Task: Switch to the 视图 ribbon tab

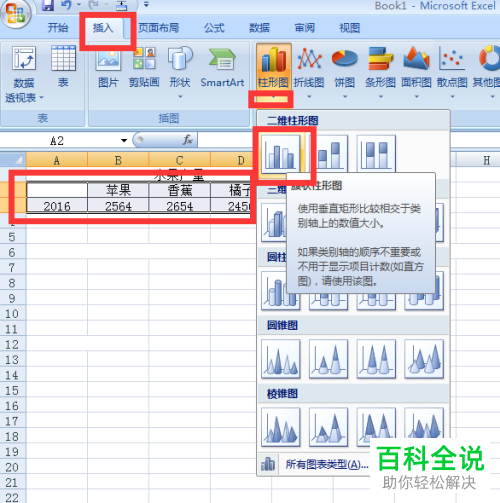Action: (x=349, y=28)
